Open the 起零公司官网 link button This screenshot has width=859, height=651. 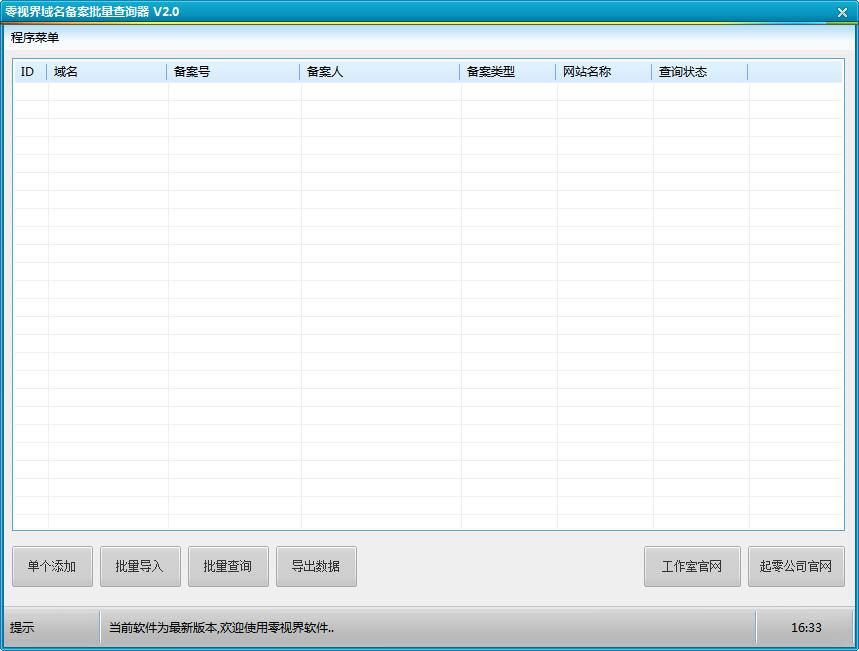point(796,566)
